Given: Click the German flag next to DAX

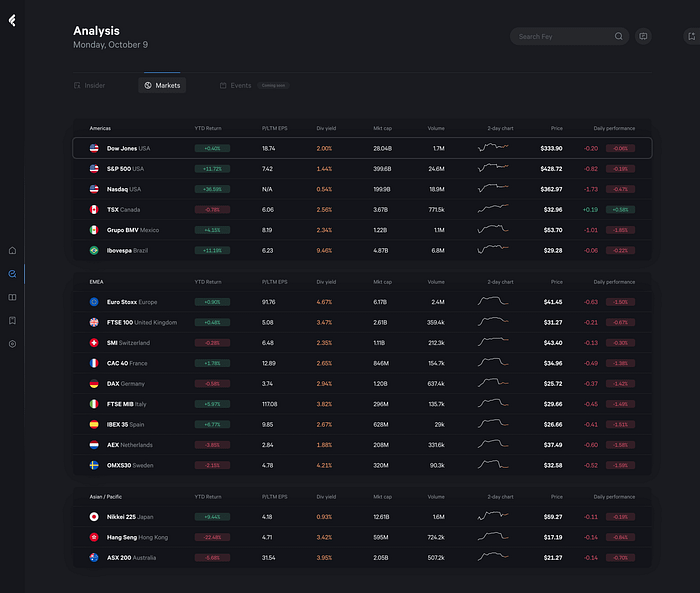Looking at the screenshot, I should (94, 384).
